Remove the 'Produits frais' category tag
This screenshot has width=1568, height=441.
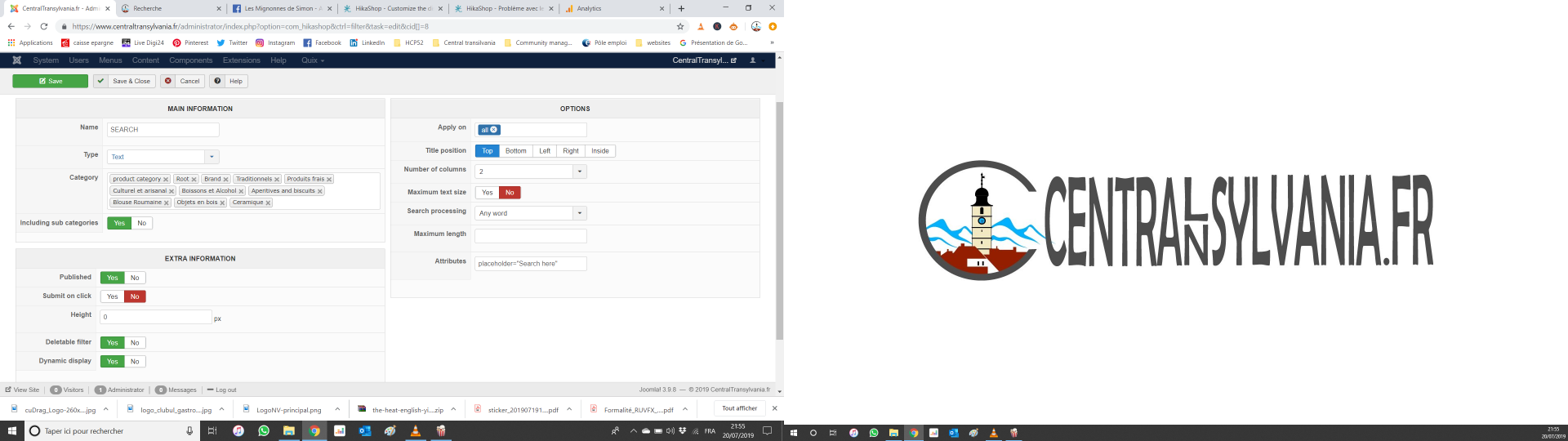coord(329,180)
